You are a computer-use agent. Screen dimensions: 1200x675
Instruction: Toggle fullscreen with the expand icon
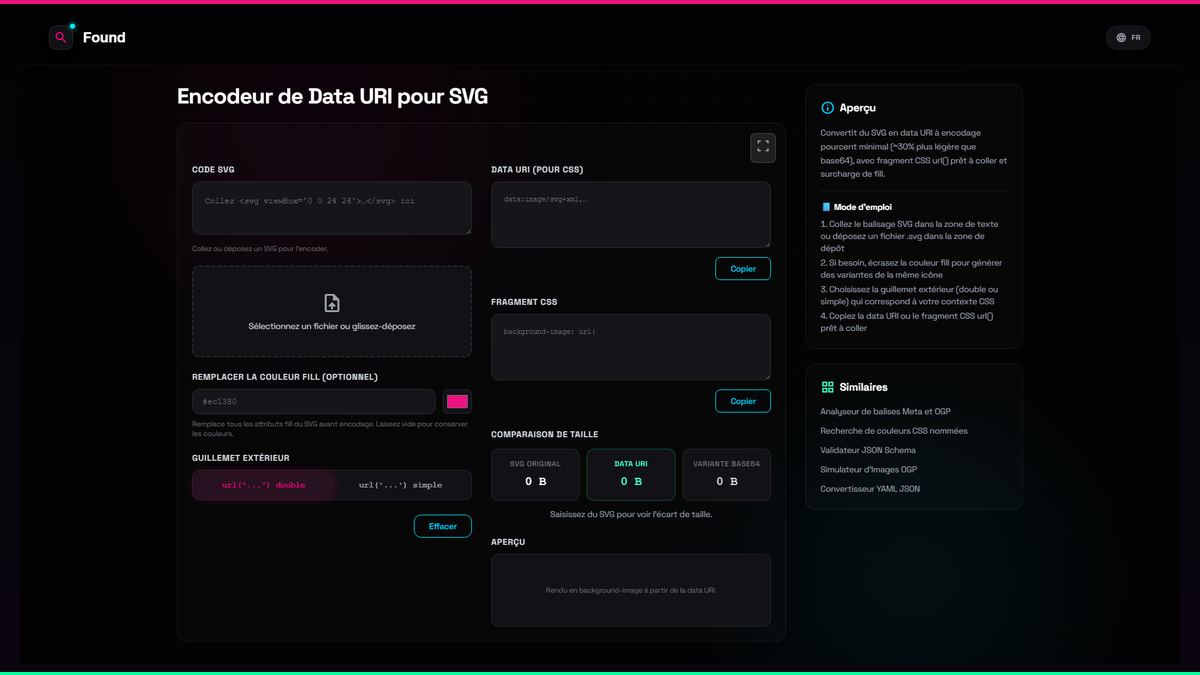click(763, 147)
